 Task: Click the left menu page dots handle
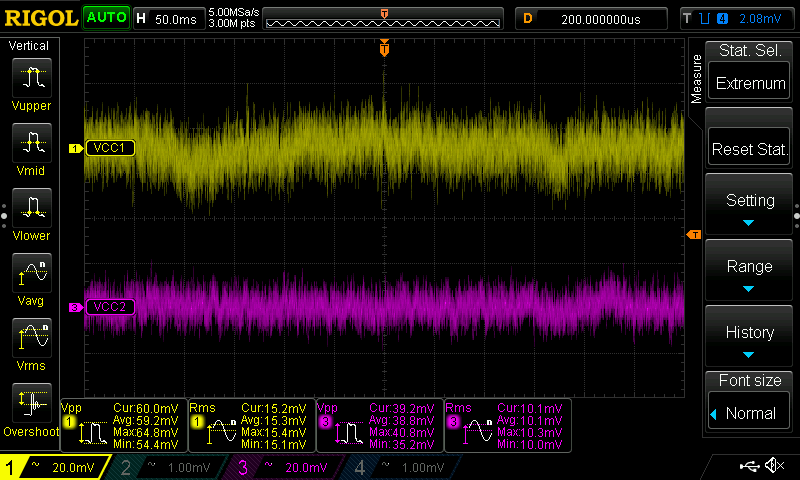(x=4, y=216)
